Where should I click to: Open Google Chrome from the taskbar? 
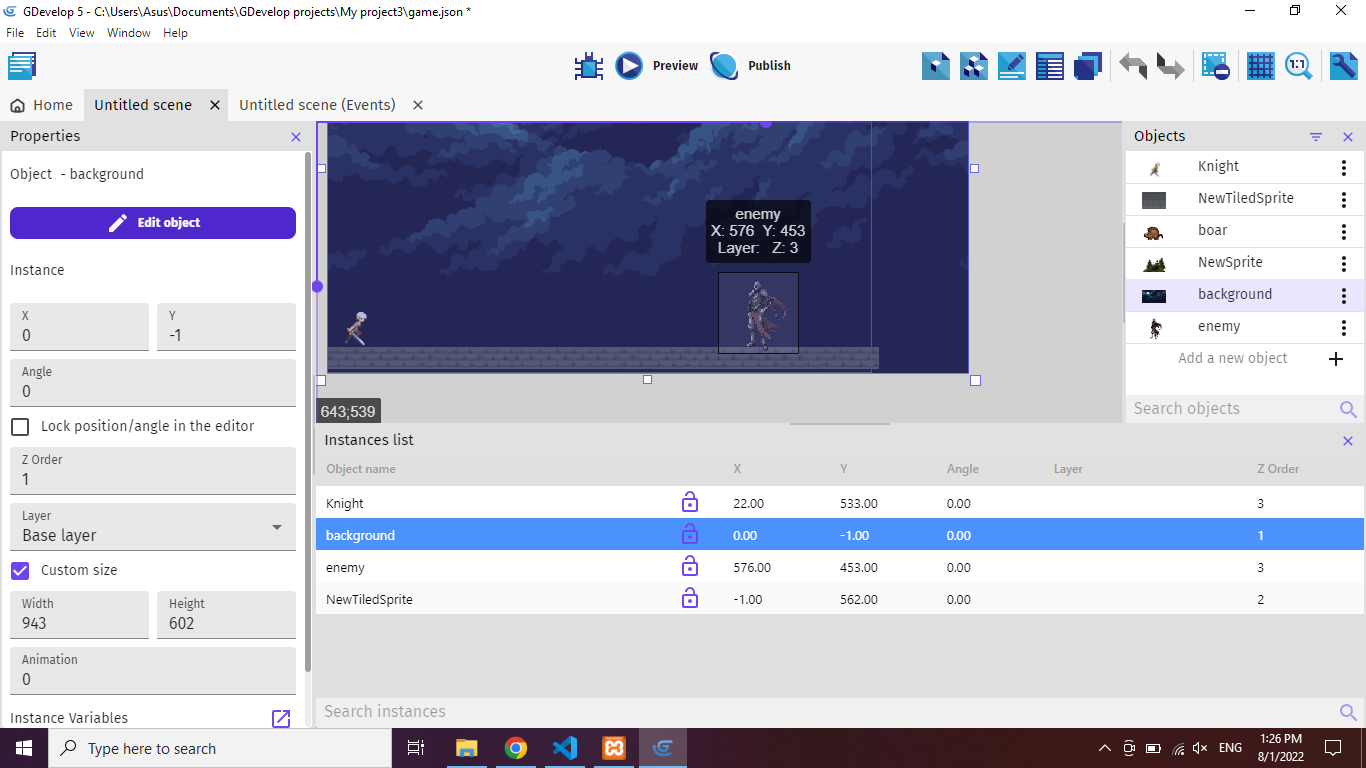pos(516,748)
